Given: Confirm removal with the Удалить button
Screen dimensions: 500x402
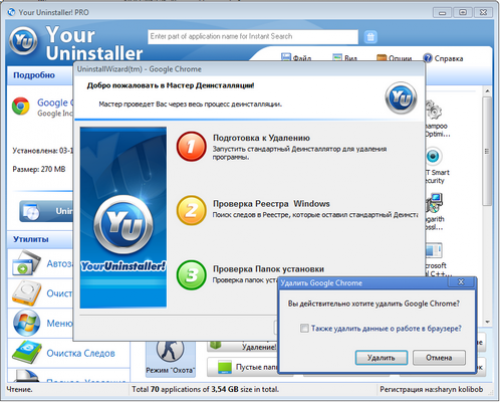Looking at the screenshot, I should click(381, 358).
